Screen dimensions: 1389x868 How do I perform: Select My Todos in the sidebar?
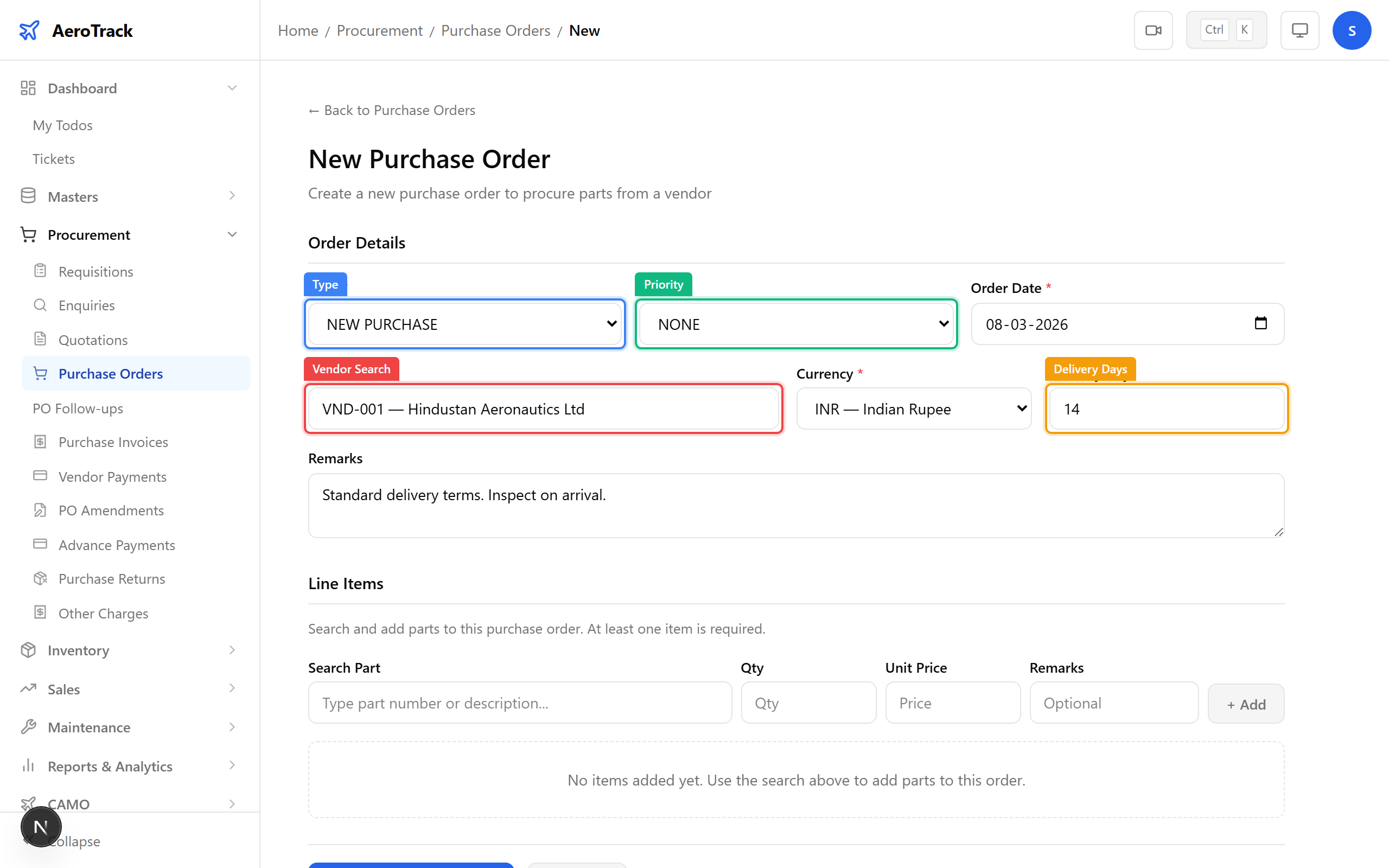[62, 125]
